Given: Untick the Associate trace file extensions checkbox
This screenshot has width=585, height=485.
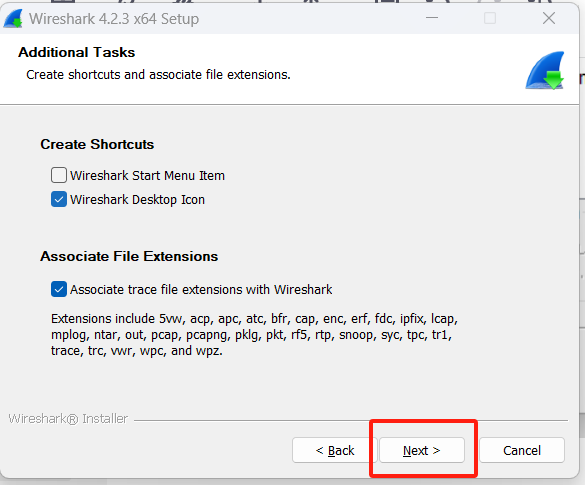Looking at the screenshot, I should 59,289.
